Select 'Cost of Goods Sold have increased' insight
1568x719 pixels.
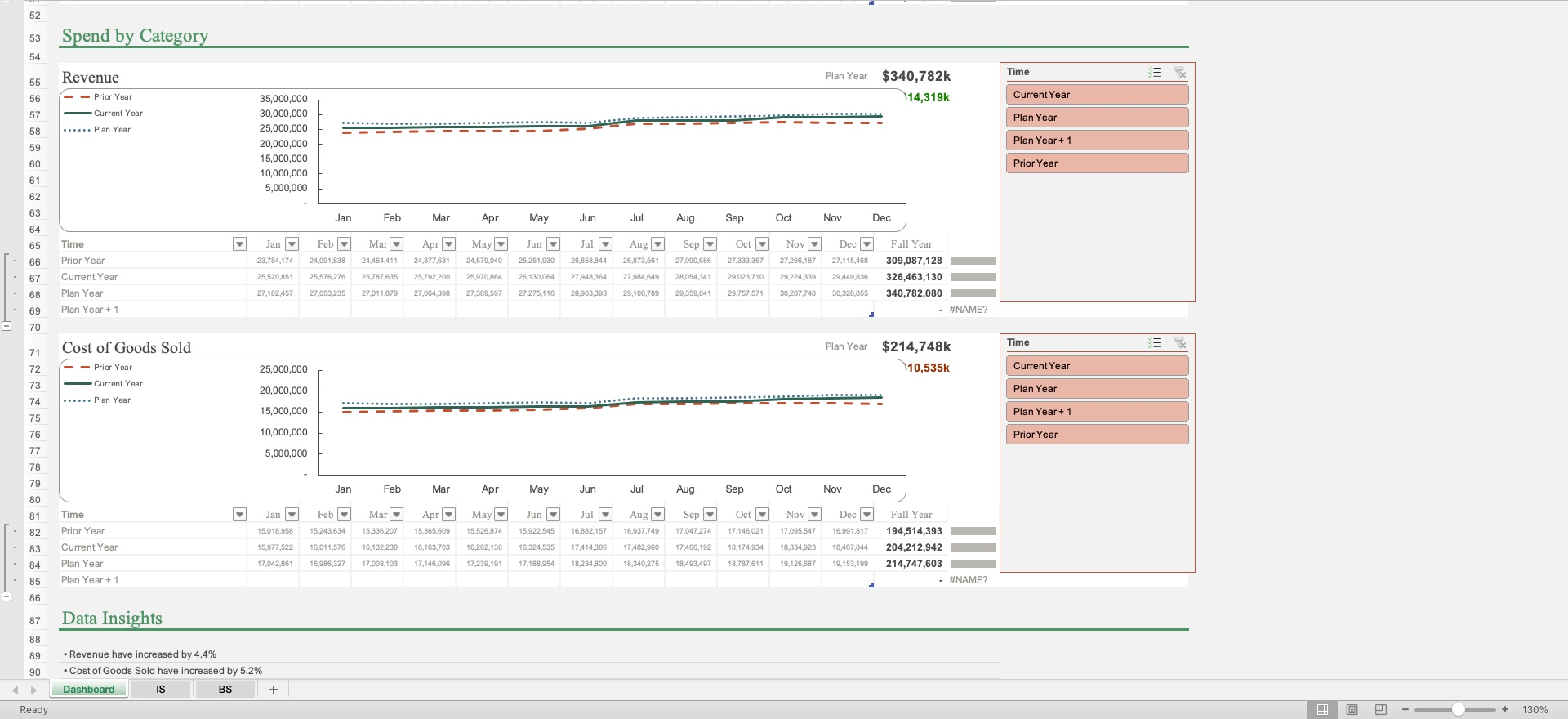tap(163, 671)
